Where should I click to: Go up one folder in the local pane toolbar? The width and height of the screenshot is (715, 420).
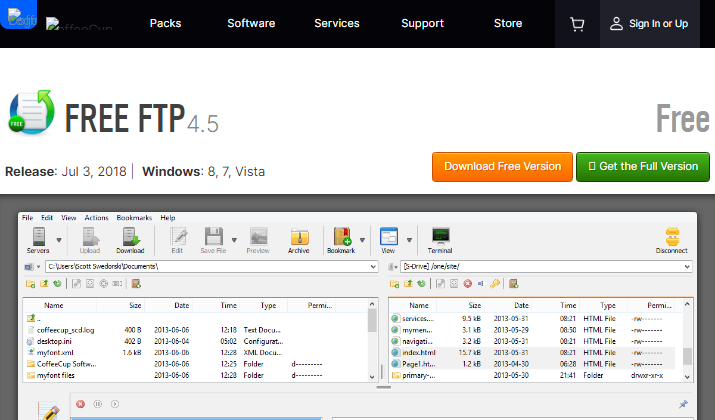point(44,284)
